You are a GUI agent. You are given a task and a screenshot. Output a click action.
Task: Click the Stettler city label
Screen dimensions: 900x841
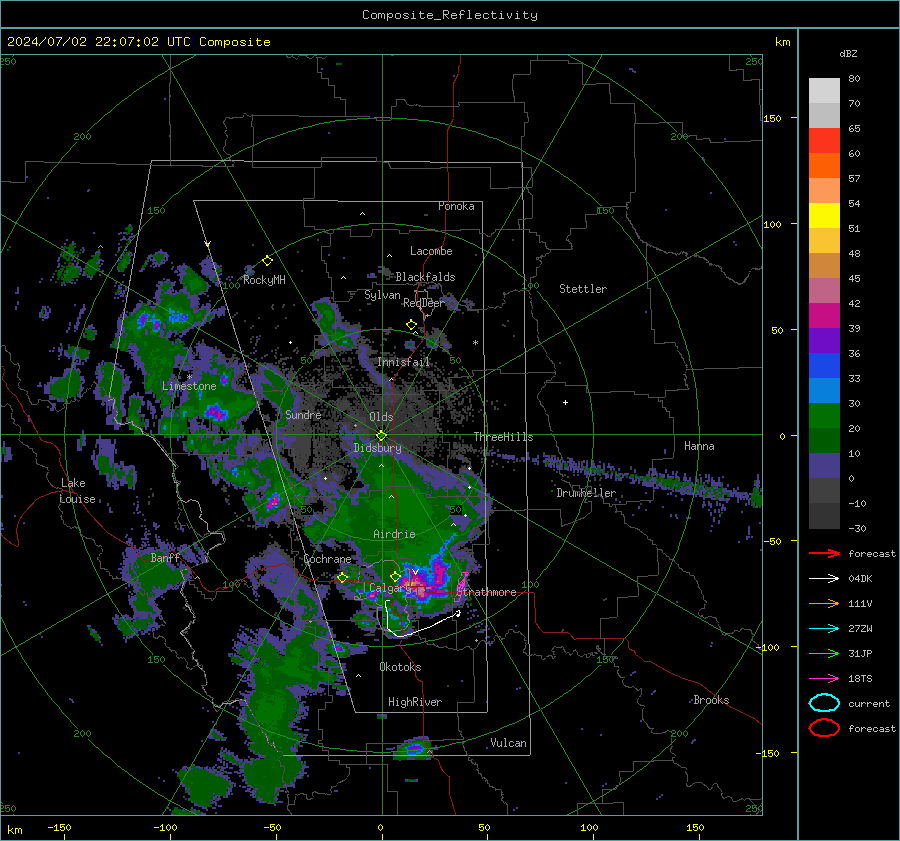[x=583, y=289]
